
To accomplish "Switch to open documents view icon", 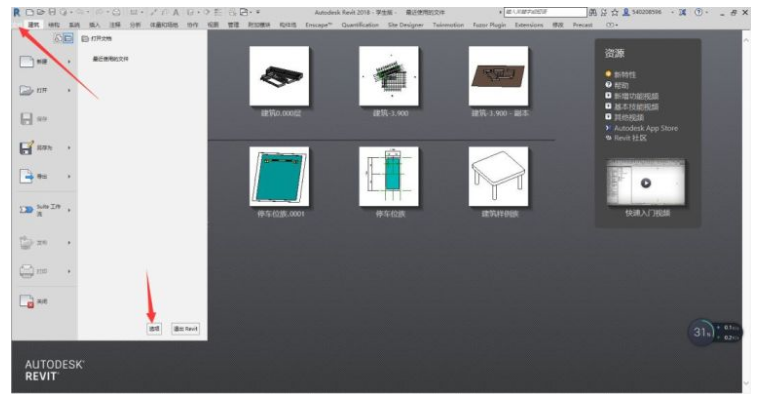I will (68, 38).
